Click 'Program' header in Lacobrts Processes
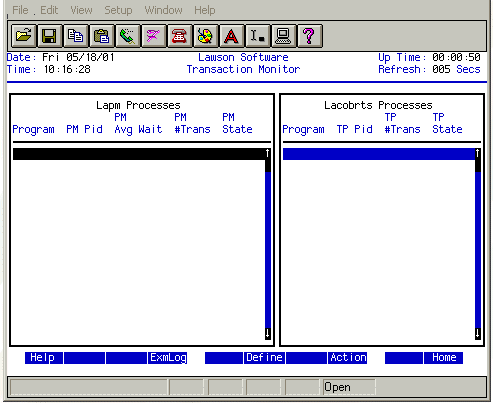The image size is (493, 403). point(303,129)
